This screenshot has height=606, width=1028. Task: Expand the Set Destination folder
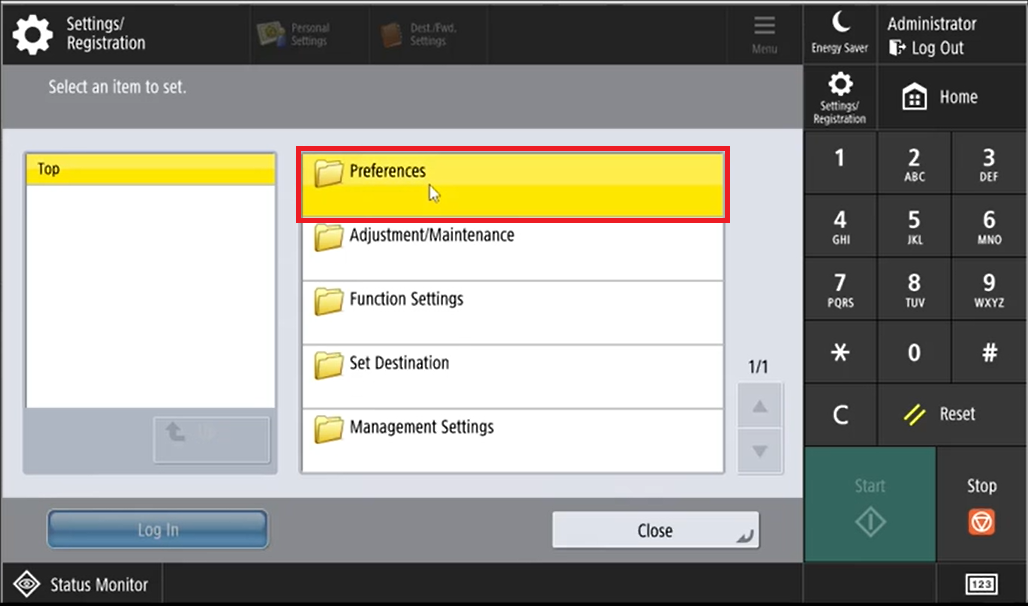pos(512,376)
